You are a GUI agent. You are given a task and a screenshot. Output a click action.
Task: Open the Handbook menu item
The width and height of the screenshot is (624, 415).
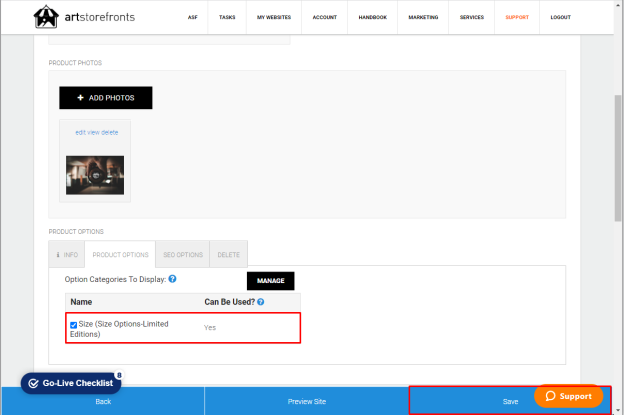click(372, 17)
